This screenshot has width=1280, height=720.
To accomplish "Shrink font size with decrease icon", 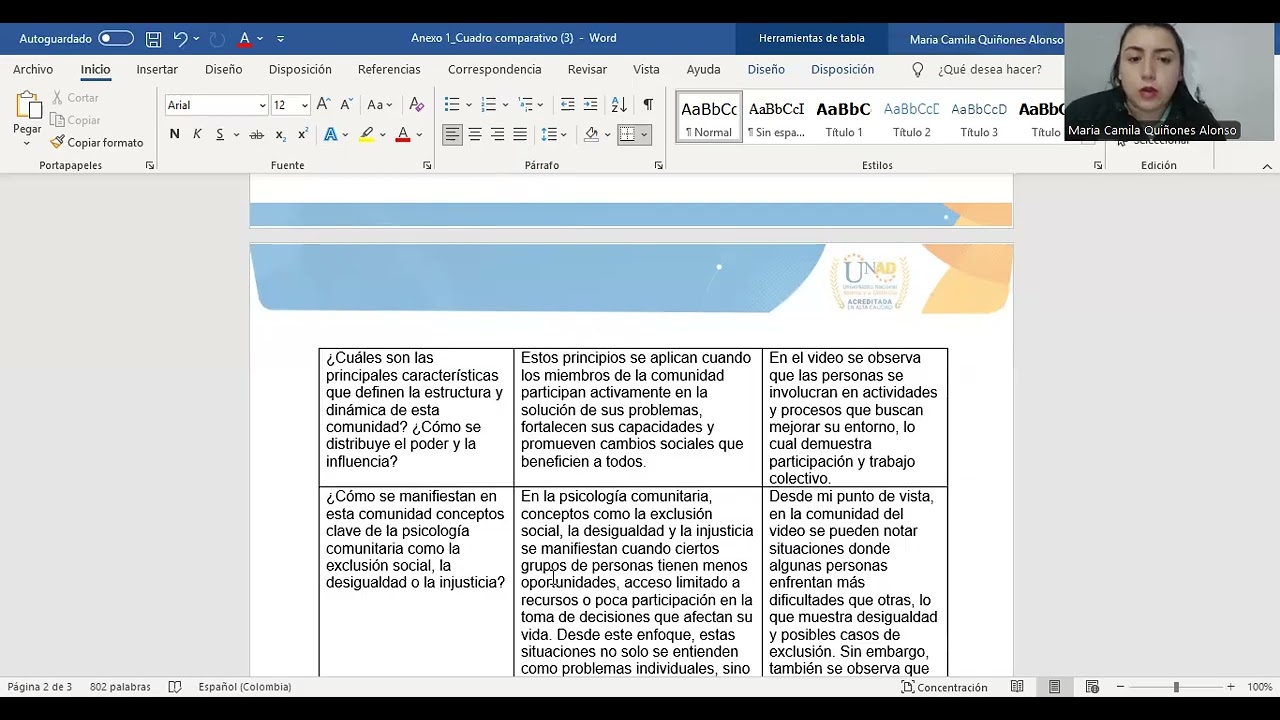I will coord(346,104).
